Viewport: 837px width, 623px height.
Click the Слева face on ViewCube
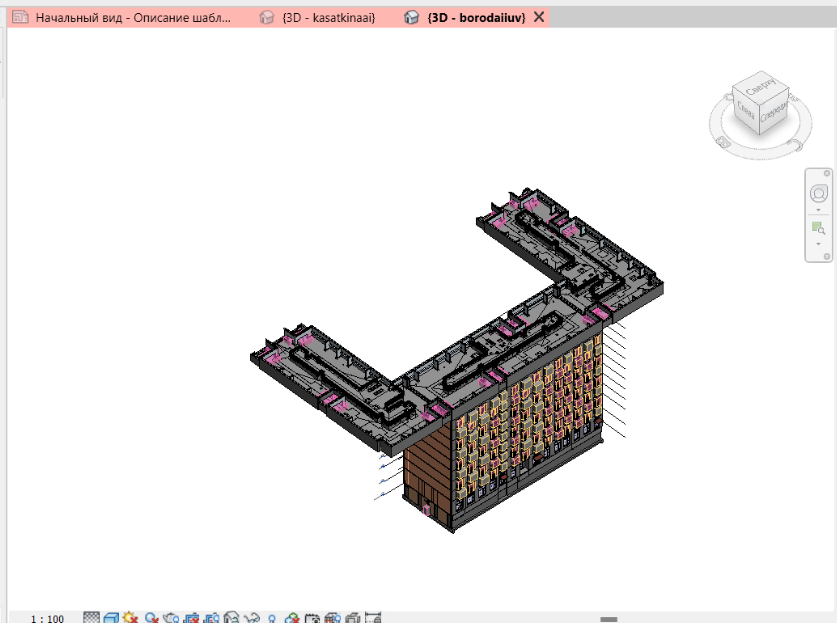(x=745, y=107)
